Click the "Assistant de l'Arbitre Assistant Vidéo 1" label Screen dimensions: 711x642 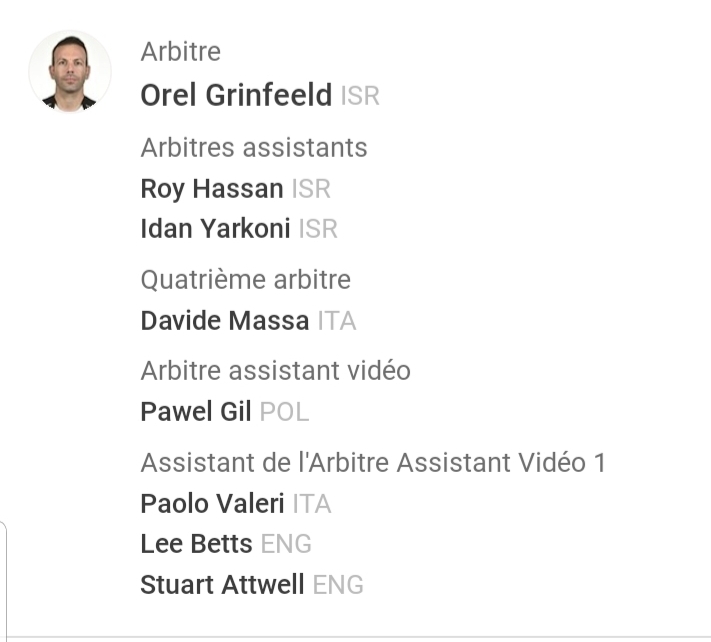pos(373,463)
